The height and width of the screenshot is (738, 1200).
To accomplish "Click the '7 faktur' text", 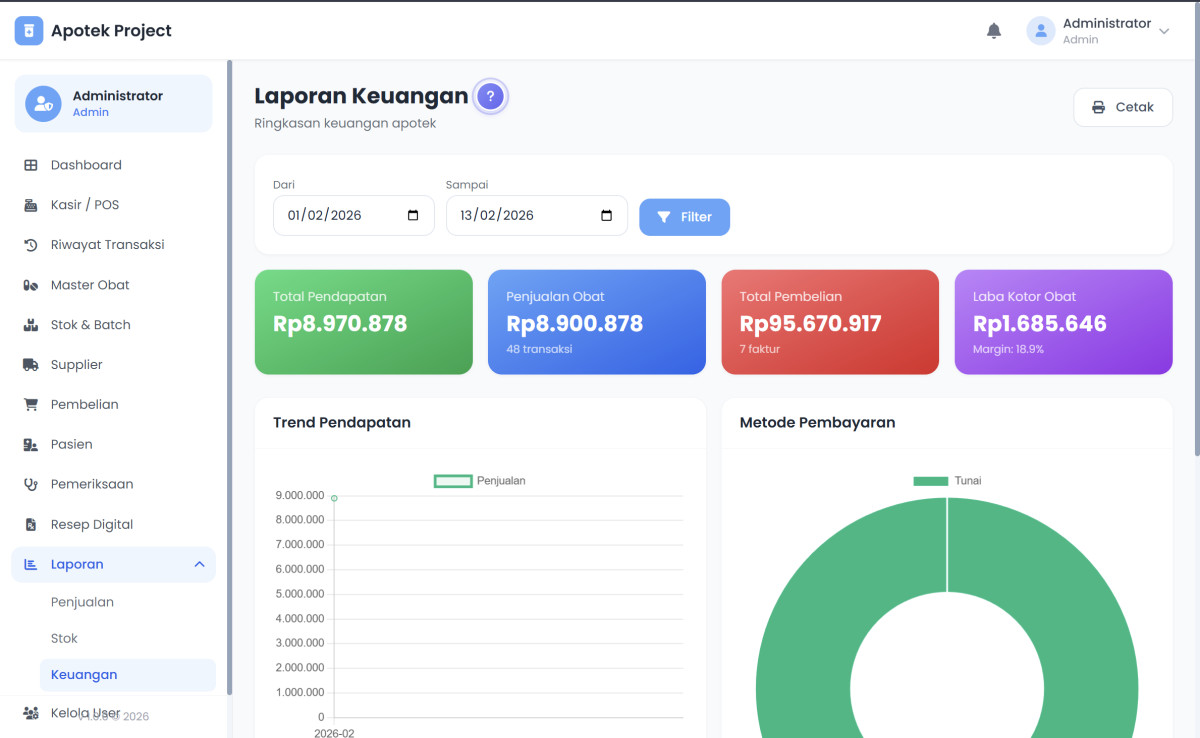I will tap(760, 349).
